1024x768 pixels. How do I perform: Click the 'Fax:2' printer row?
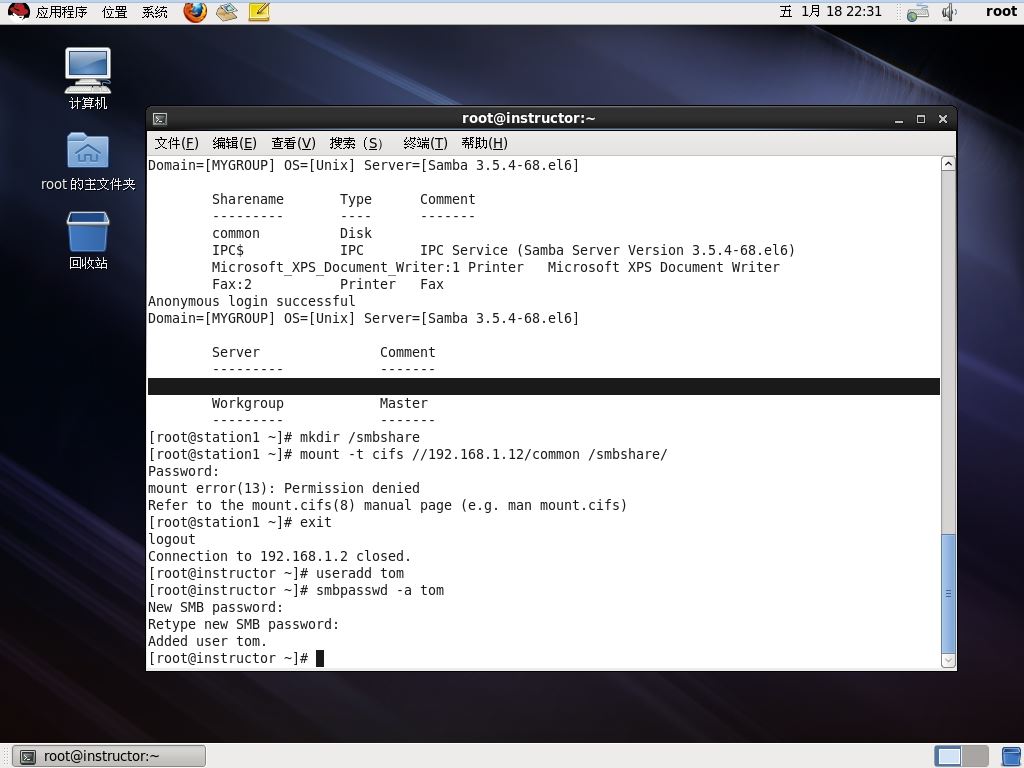[328, 285]
